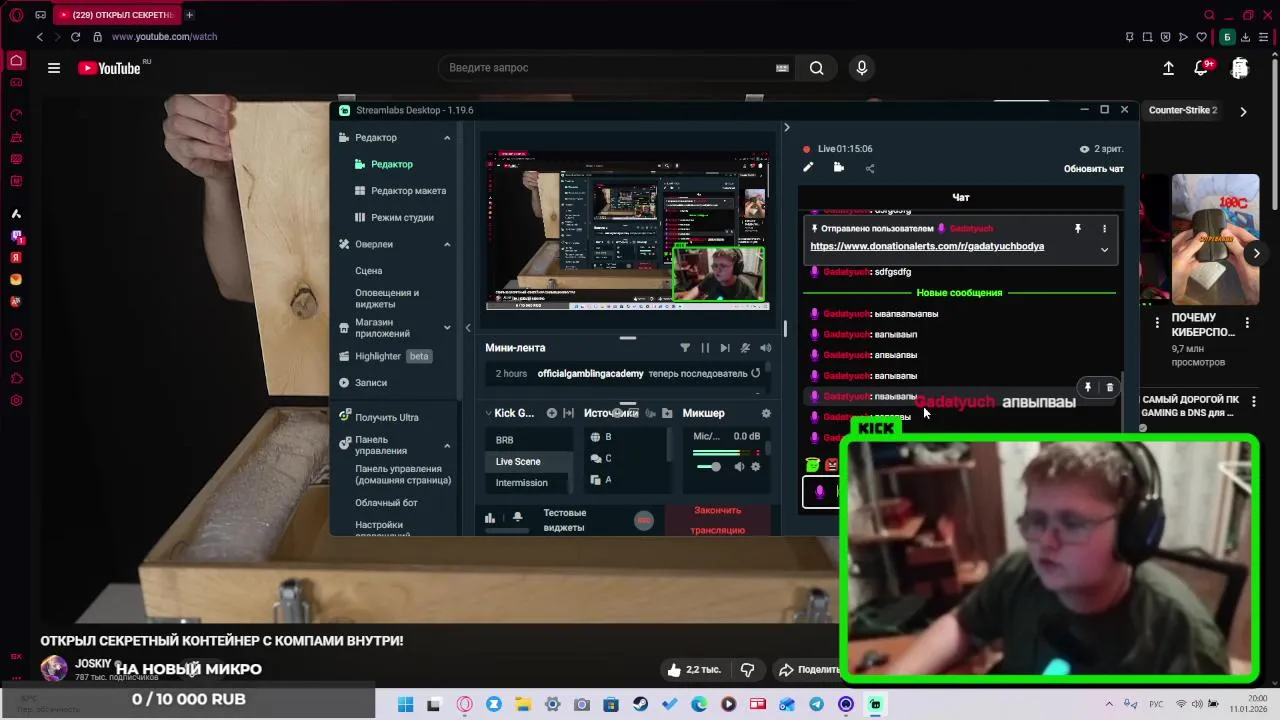Viewport: 1280px width, 720px height.
Task: Click the red REC record button
Action: pos(644,520)
